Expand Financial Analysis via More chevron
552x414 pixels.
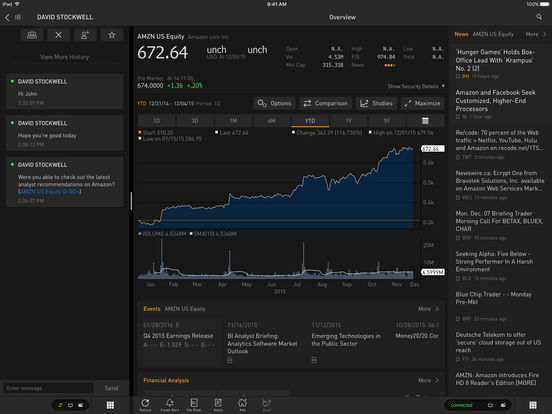coord(428,380)
